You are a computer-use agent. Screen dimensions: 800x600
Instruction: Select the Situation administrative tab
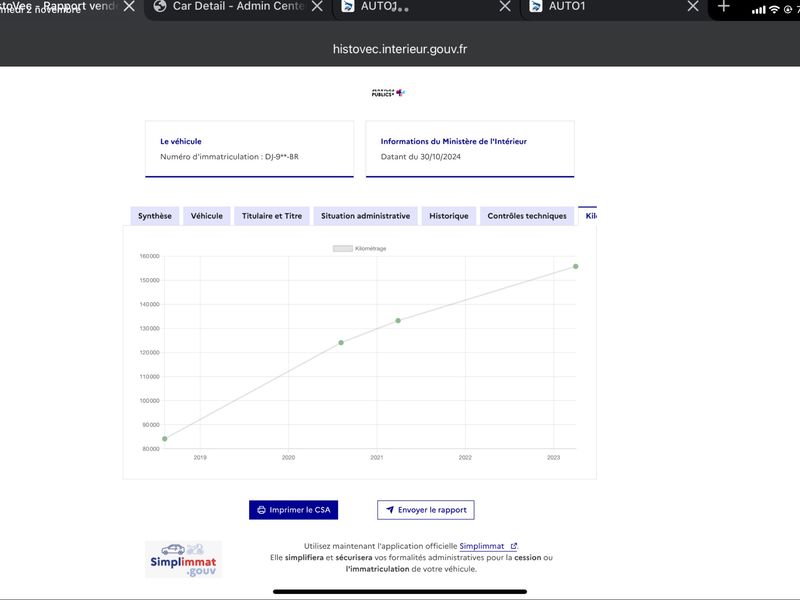[x=365, y=216]
